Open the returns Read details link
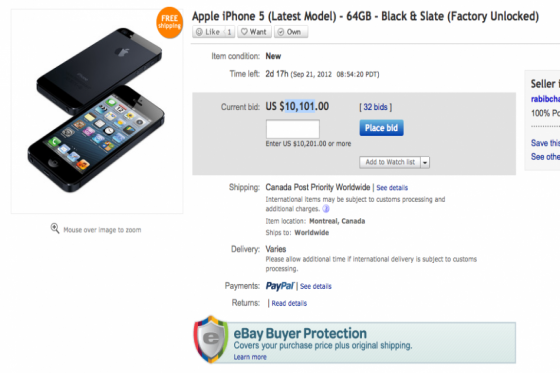The height and width of the screenshot is (373, 560). click(x=289, y=303)
